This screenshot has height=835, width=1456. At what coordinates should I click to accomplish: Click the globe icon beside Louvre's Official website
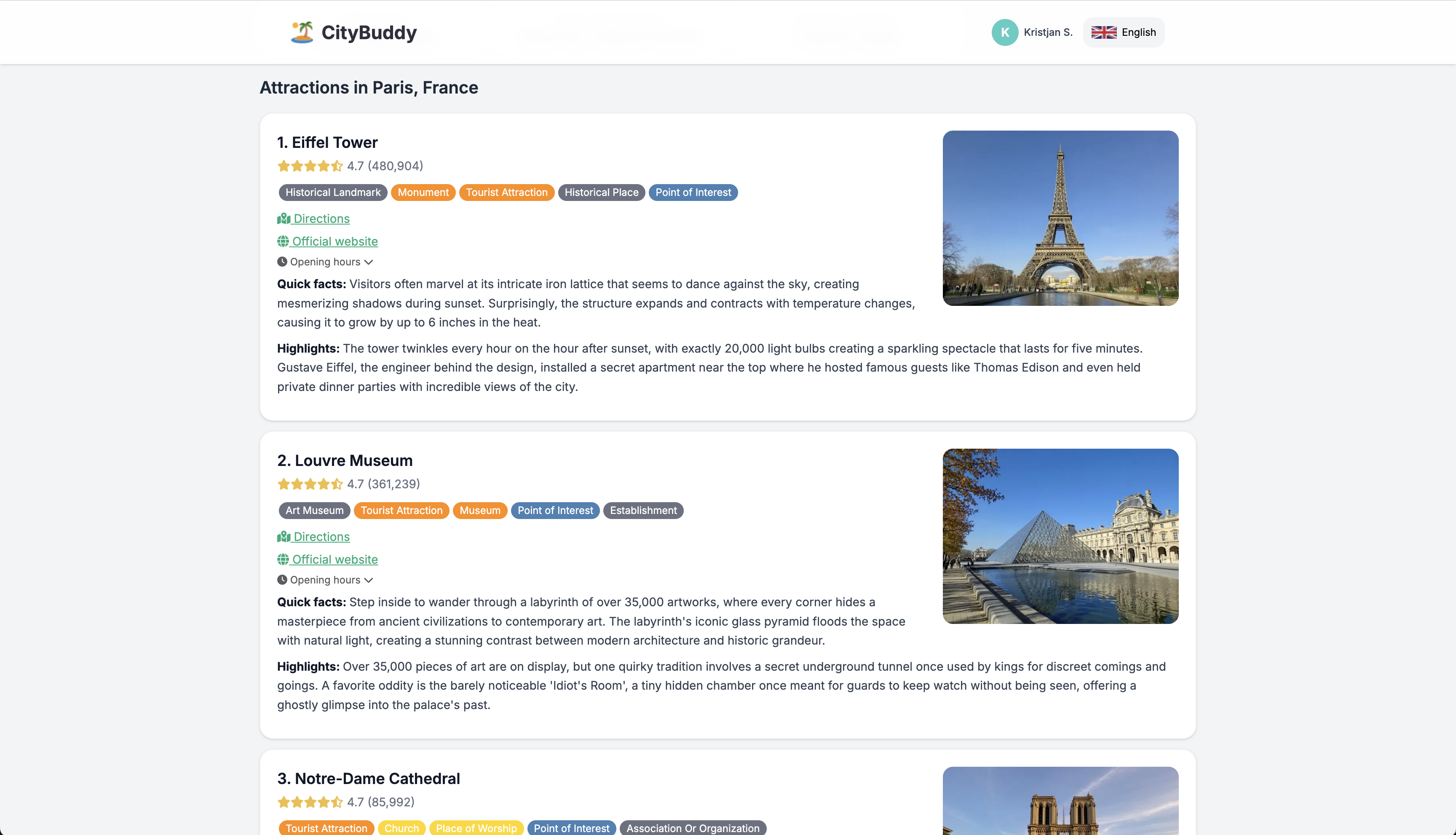[x=283, y=559]
